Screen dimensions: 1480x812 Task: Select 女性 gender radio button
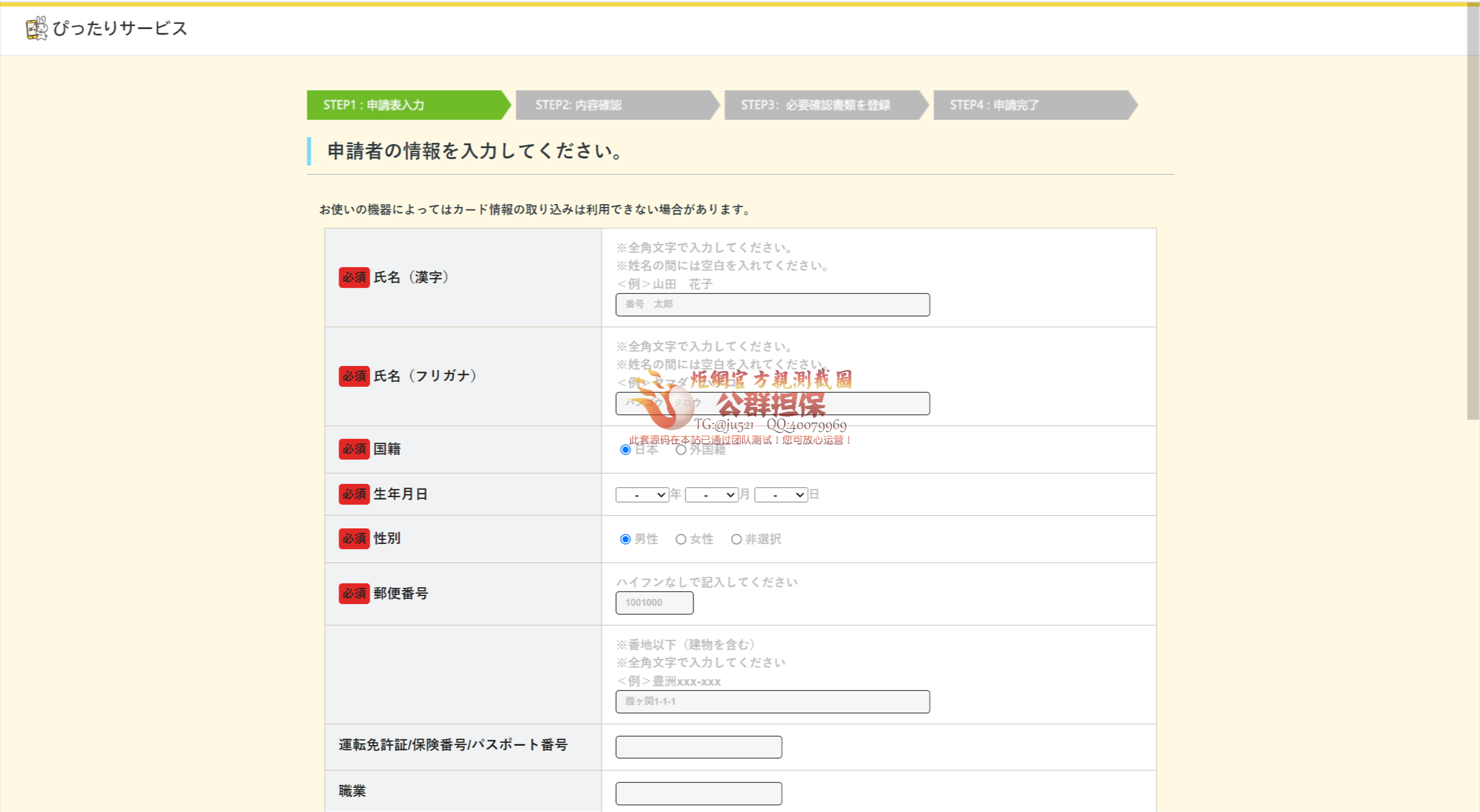coord(681,539)
